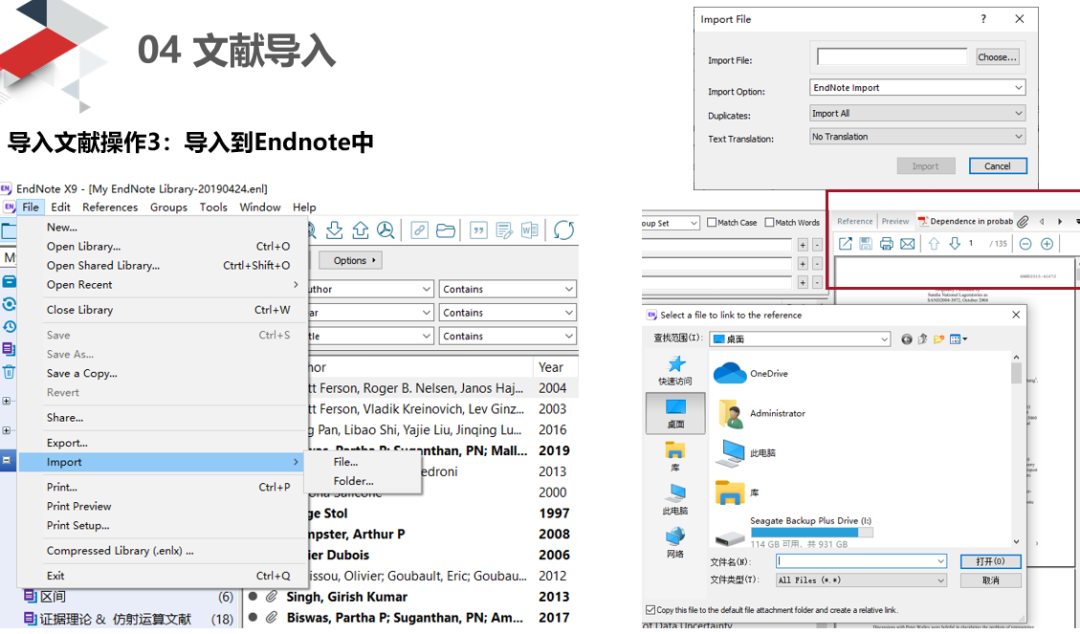This screenshot has width=1080, height=634.
Task: Click the Open PDF in external window icon
Action: (x=845, y=243)
